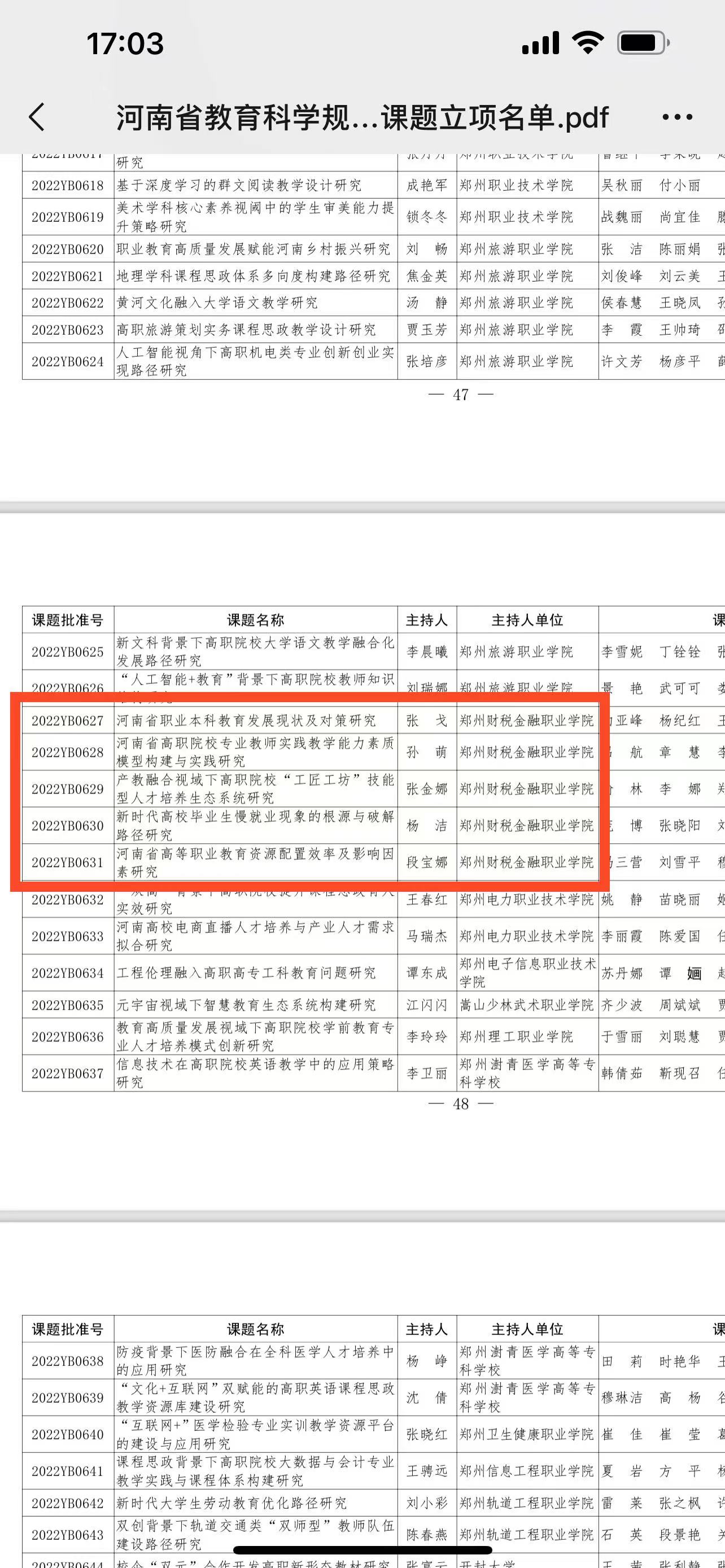Select cell 2022YB0624
Image resolution: width=725 pixels, height=1568 pixels.
(x=68, y=362)
